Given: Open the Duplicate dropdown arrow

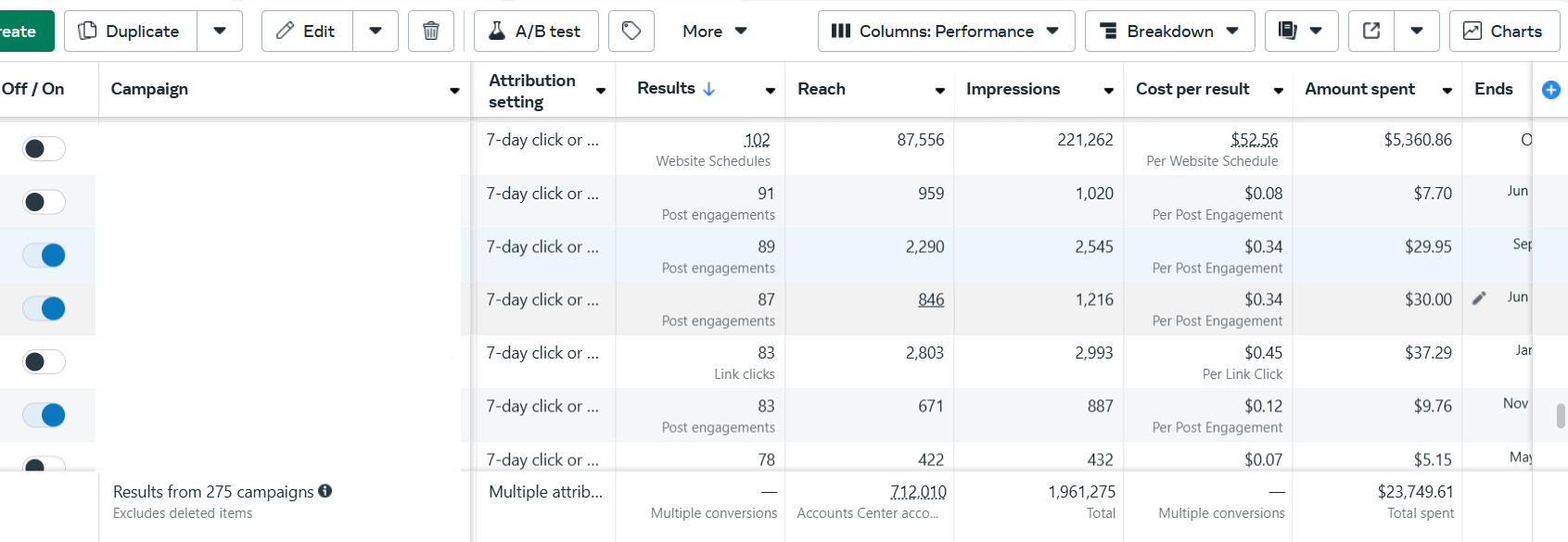Looking at the screenshot, I should (220, 32).
